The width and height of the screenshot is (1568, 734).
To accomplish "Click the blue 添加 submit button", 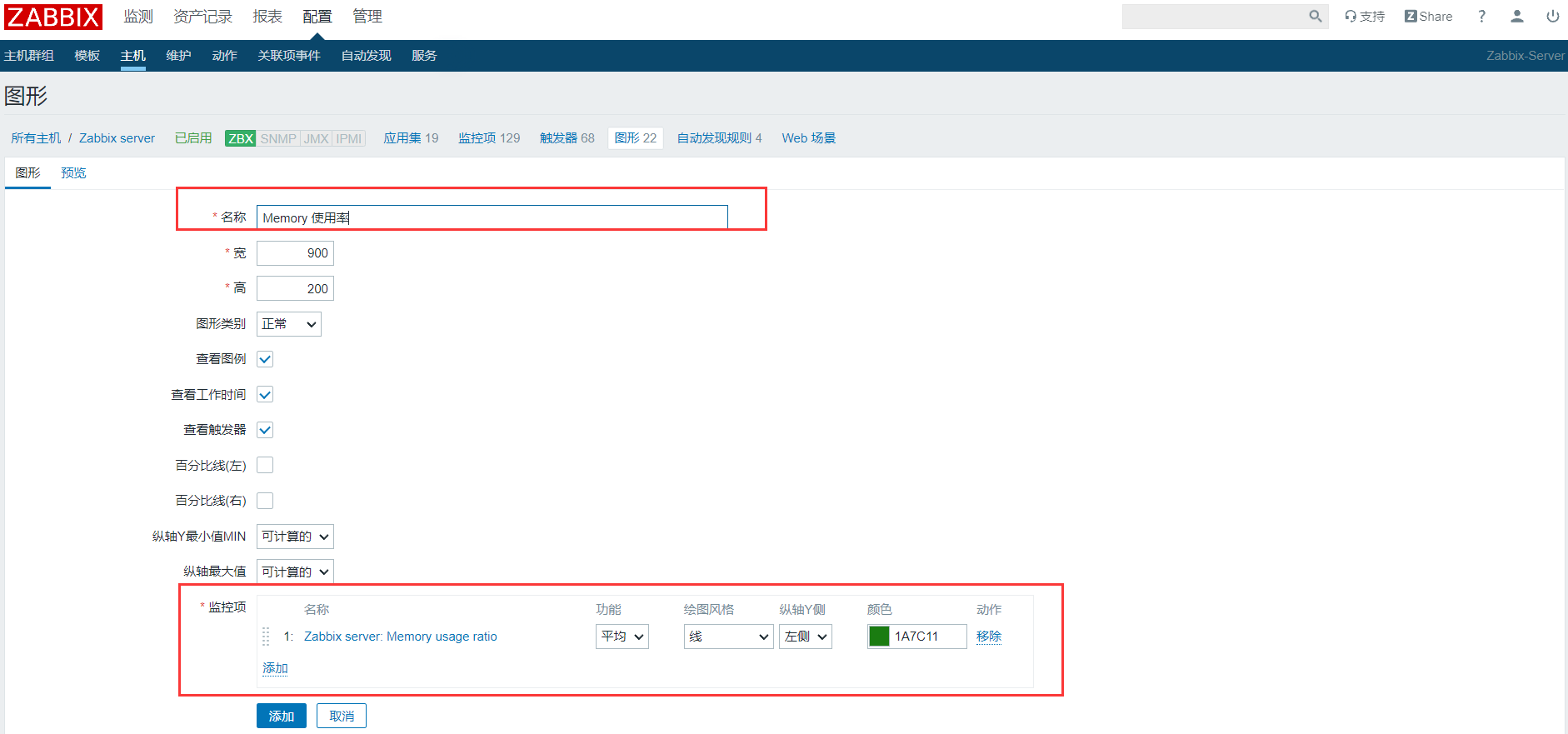I will point(282,716).
